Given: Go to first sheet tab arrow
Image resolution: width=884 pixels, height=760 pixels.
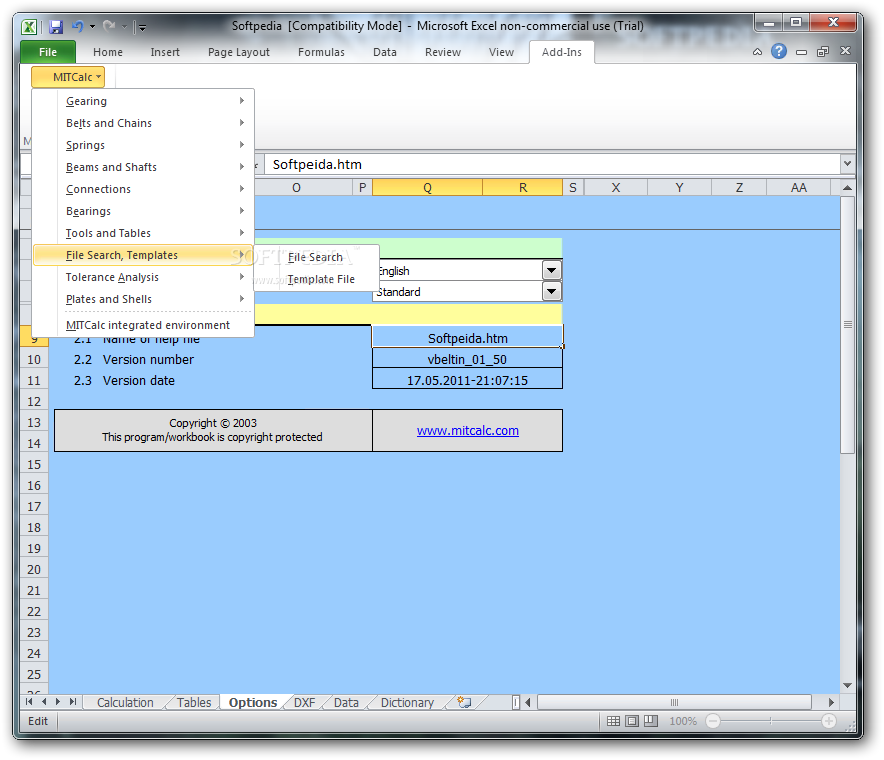Looking at the screenshot, I should 29,702.
